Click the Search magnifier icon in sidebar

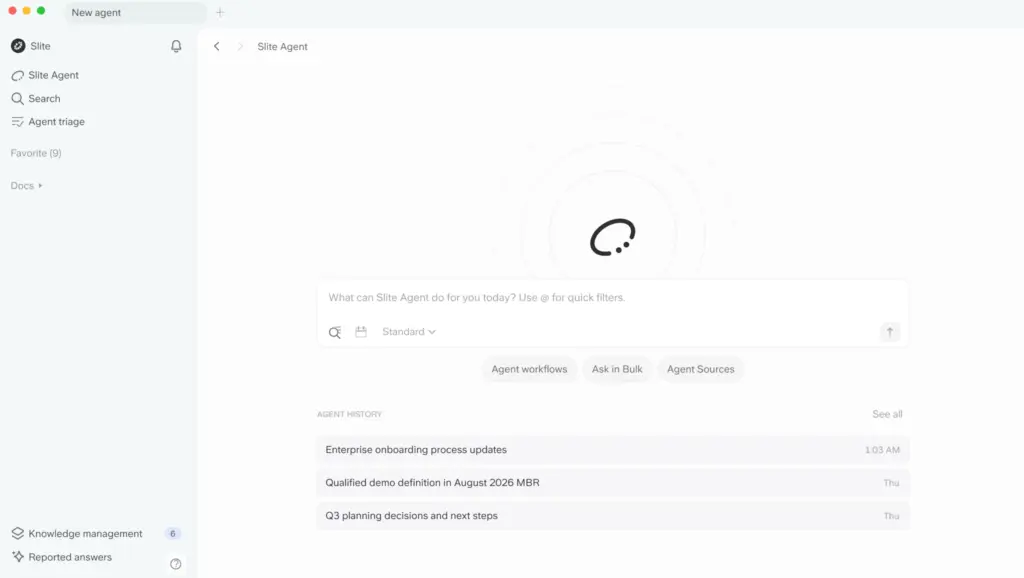[18, 99]
